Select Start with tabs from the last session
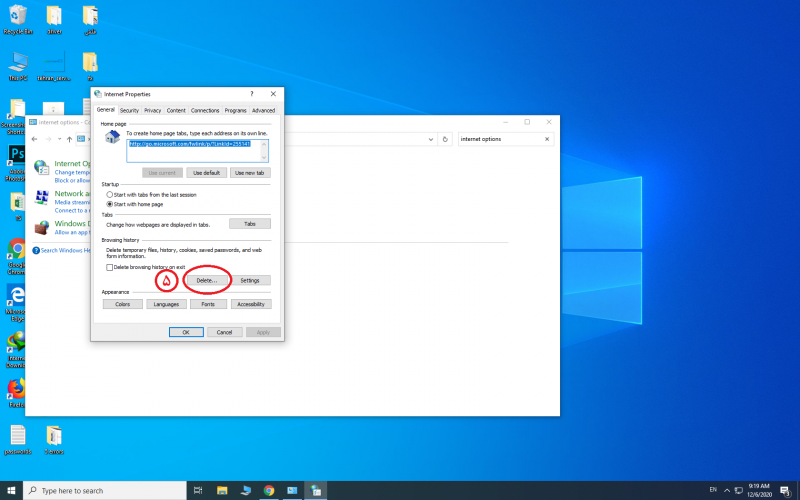Viewport: 800px width, 500px height. pyautogui.click(x=110, y=194)
